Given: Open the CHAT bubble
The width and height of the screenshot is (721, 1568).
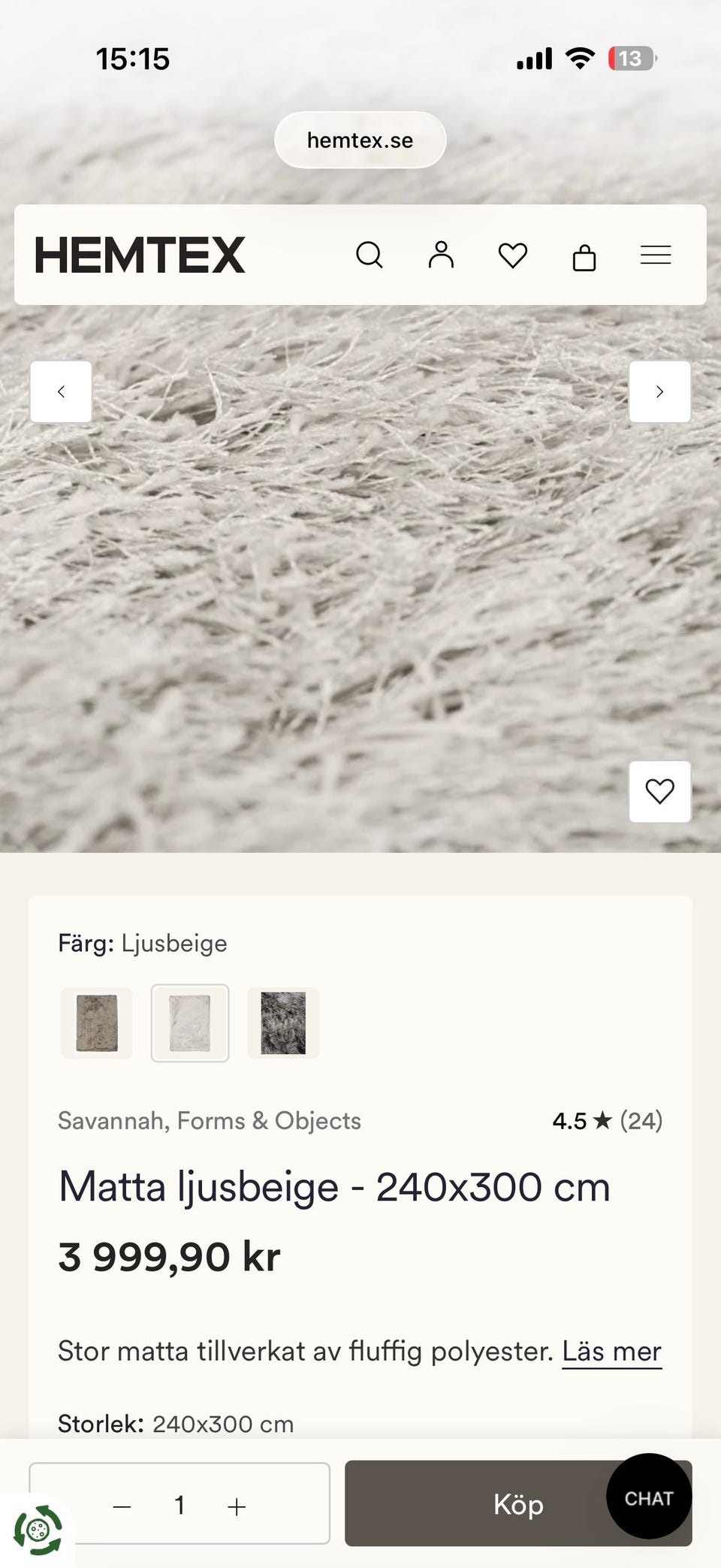Looking at the screenshot, I should tap(649, 1498).
